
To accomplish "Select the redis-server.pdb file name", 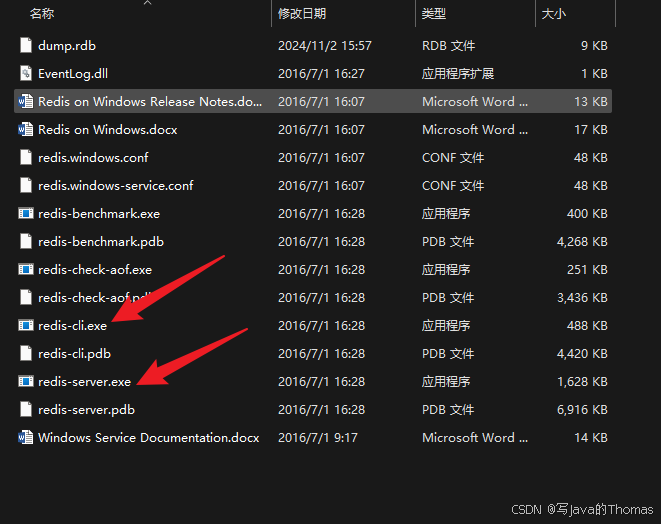I will point(86,410).
